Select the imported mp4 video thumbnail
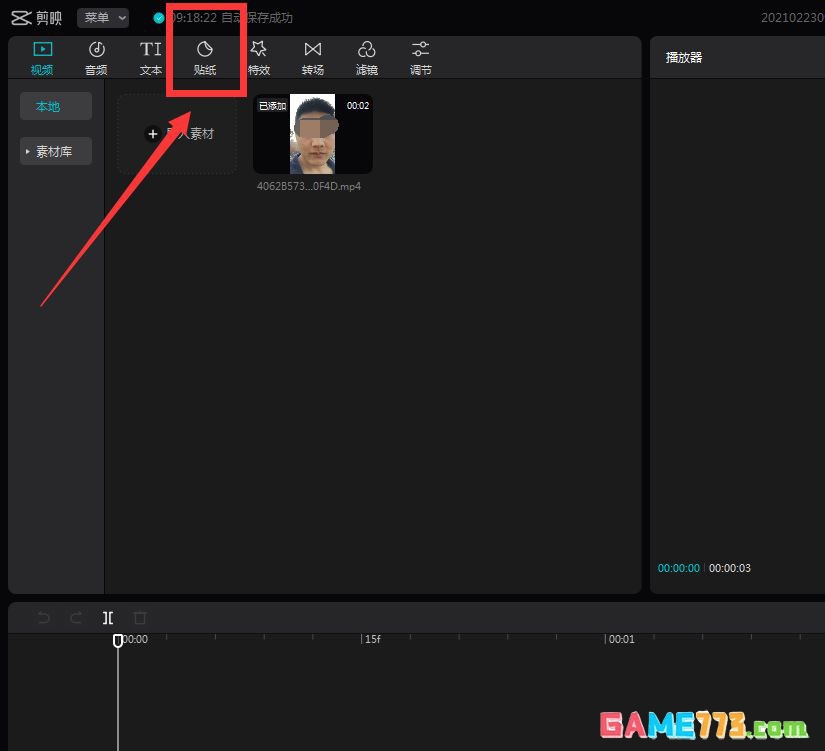The image size is (825, 751). 313,134
